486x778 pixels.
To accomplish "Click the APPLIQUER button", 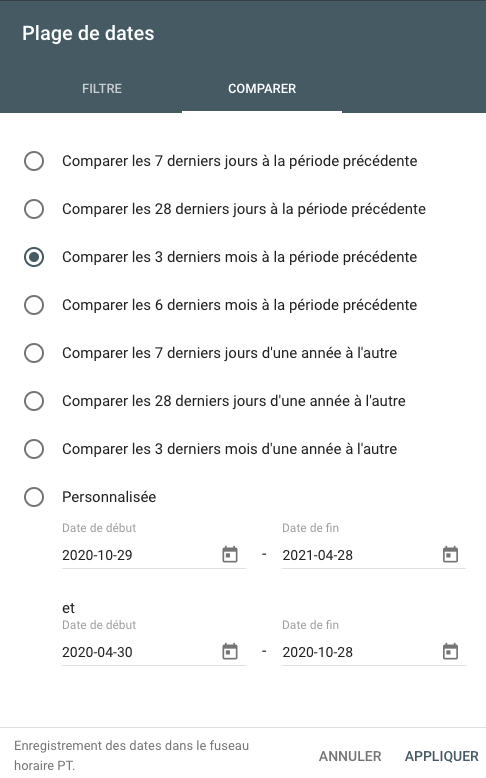I will [x=441, y=756].
